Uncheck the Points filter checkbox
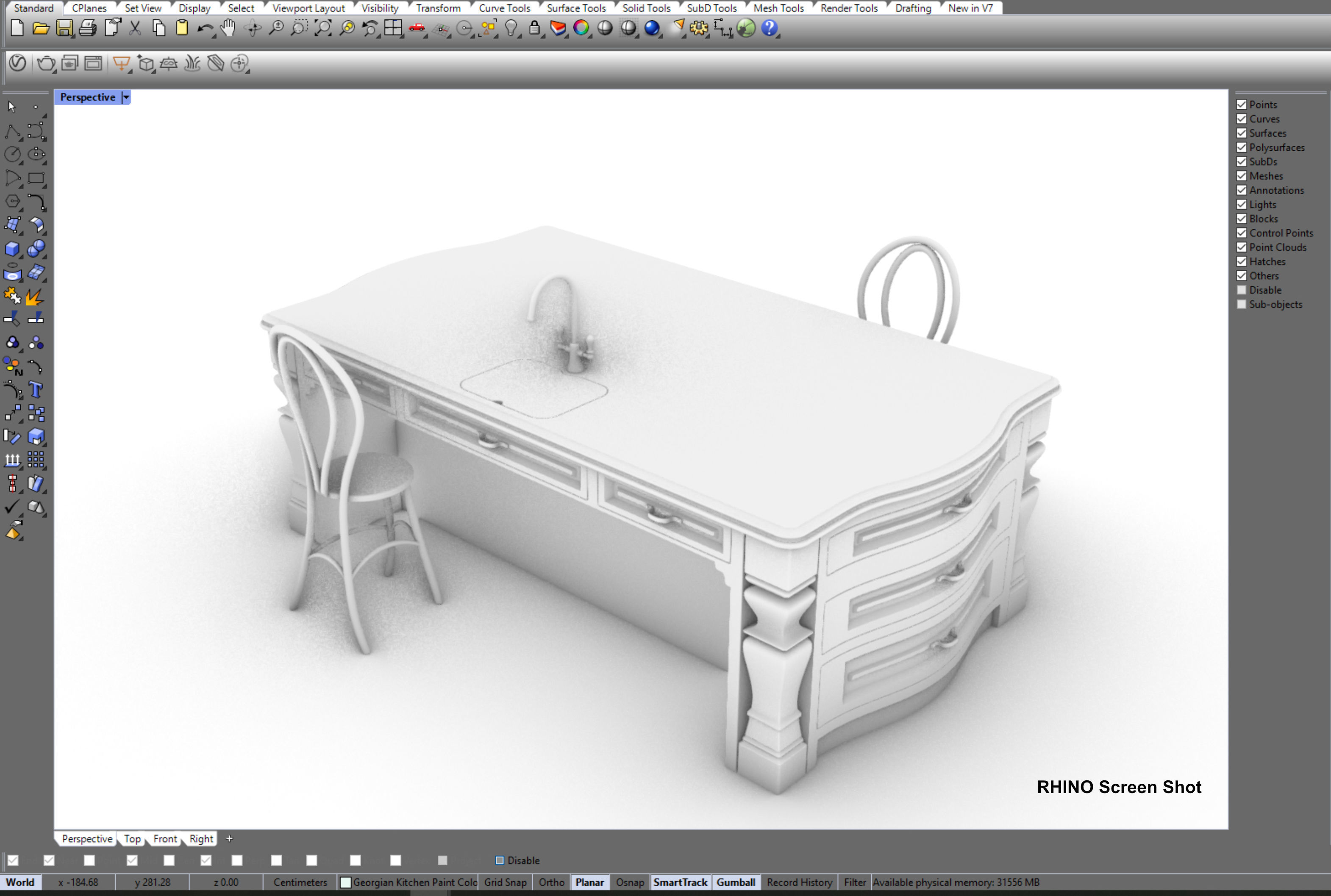Viewport: 1331px width, 896px height. (1241, 105)
